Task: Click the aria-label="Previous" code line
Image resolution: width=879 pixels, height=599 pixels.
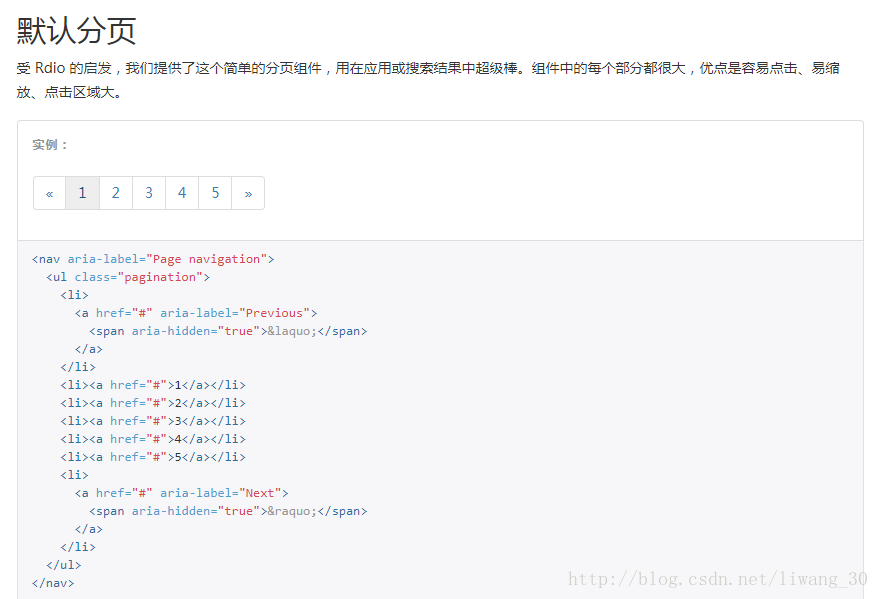Action: pyautogui.click(x=196, y=313)
